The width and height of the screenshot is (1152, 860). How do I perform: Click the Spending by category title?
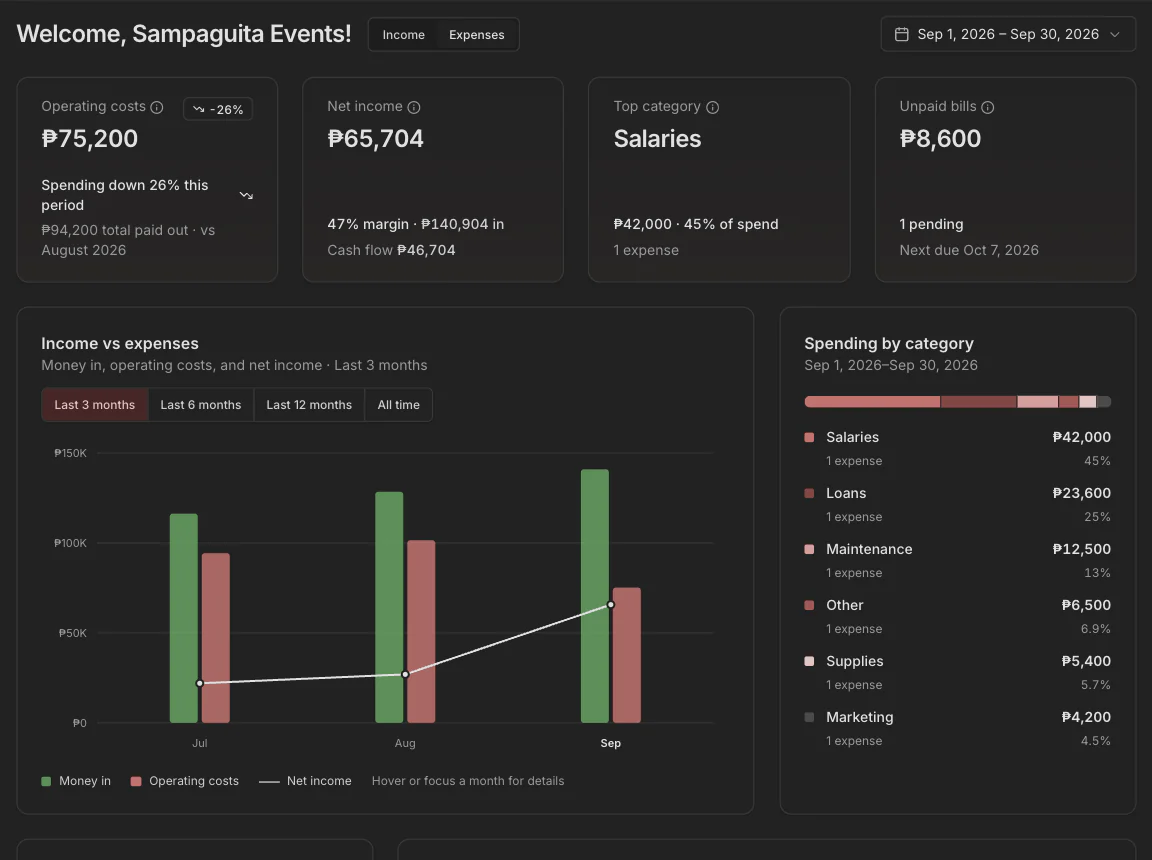(x=889, y=344)
